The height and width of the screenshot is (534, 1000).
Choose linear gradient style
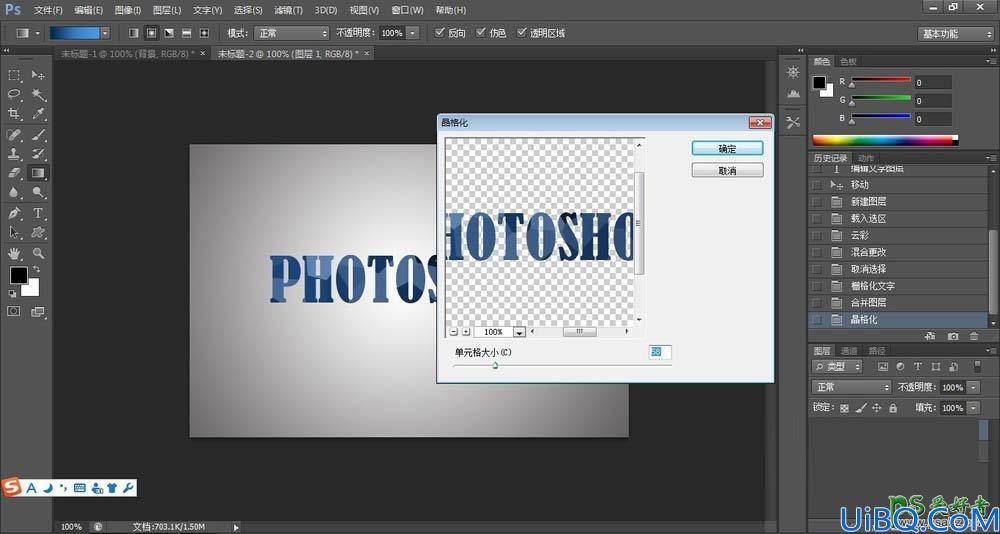tap(134, 33)
